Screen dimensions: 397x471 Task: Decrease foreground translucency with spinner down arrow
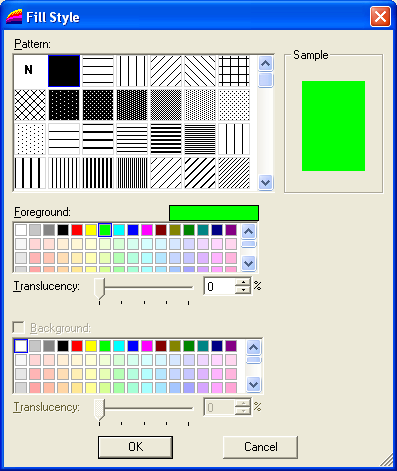[243, 290]
